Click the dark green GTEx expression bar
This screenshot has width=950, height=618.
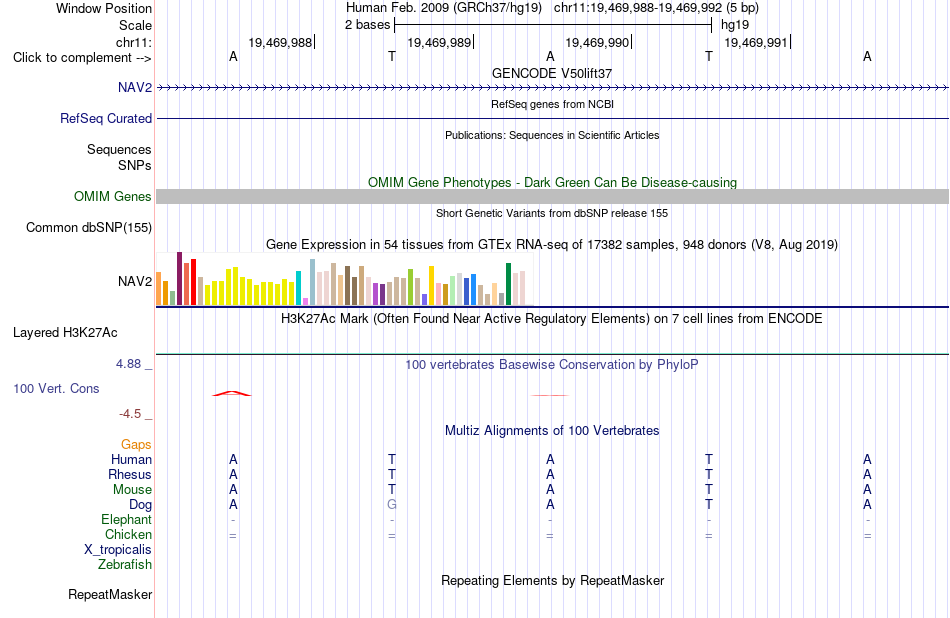[x=508, y=284]
